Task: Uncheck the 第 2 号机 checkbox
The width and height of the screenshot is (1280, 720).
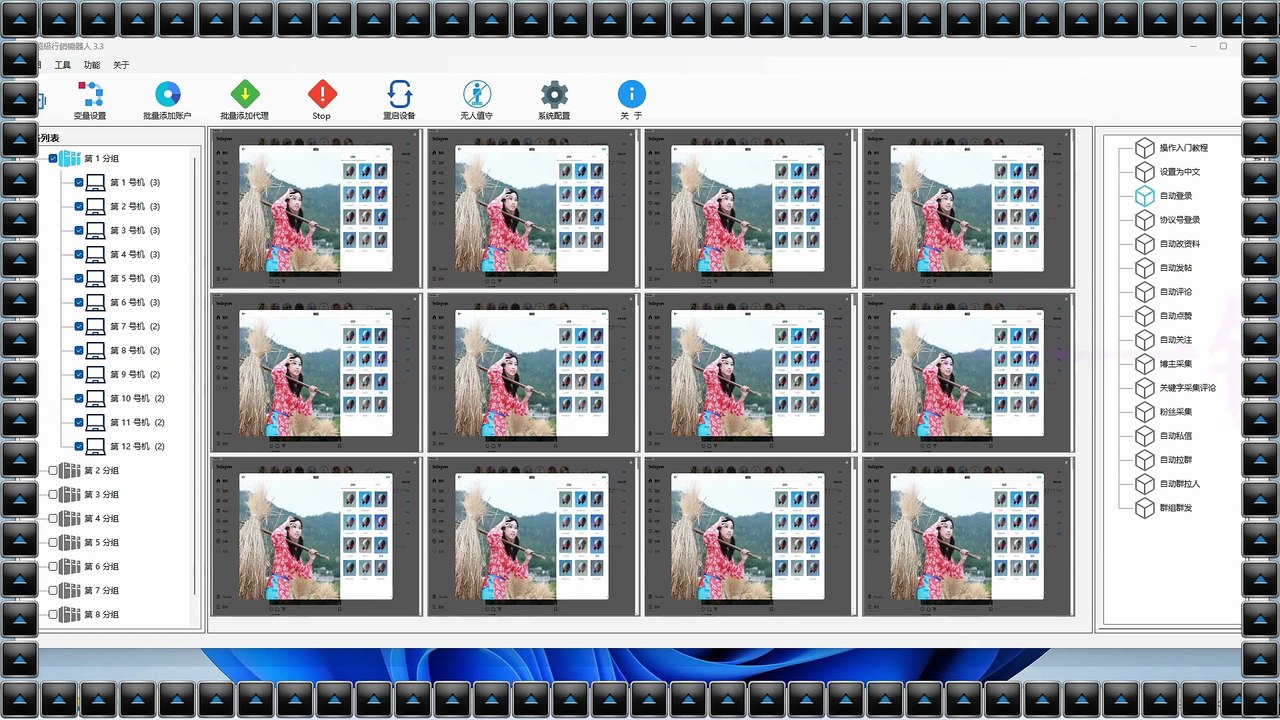Action: (79, 207)
